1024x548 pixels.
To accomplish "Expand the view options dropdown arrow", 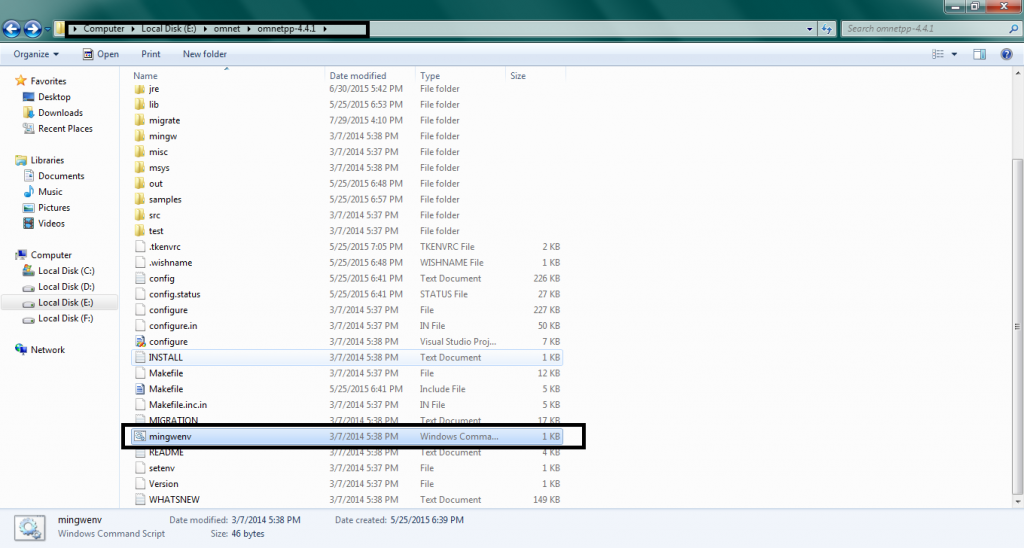I will click(955, 54).
